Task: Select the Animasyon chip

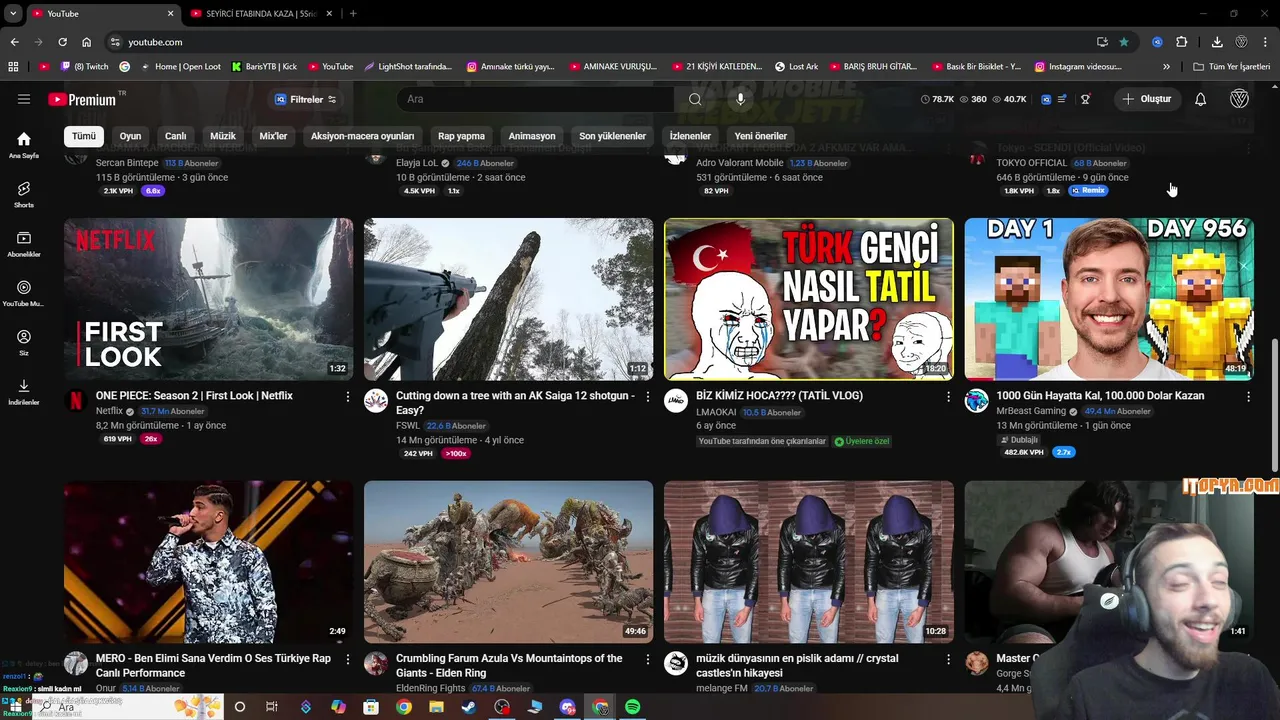Action: pyautogui.click(x=532, y=136)
